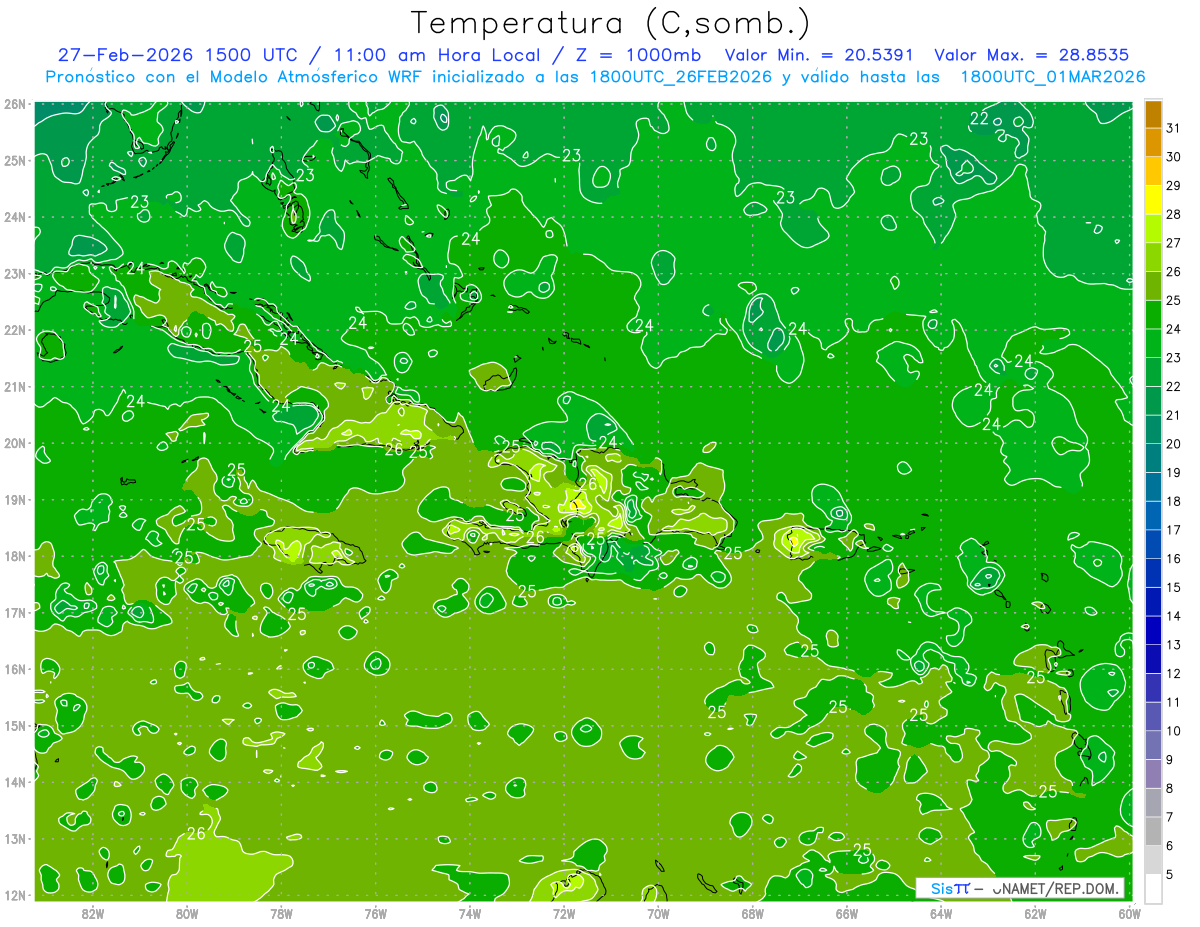
Task: Click the "1800UTC_01MAR2026" valid-until time text
Action: coord(1053,77)
